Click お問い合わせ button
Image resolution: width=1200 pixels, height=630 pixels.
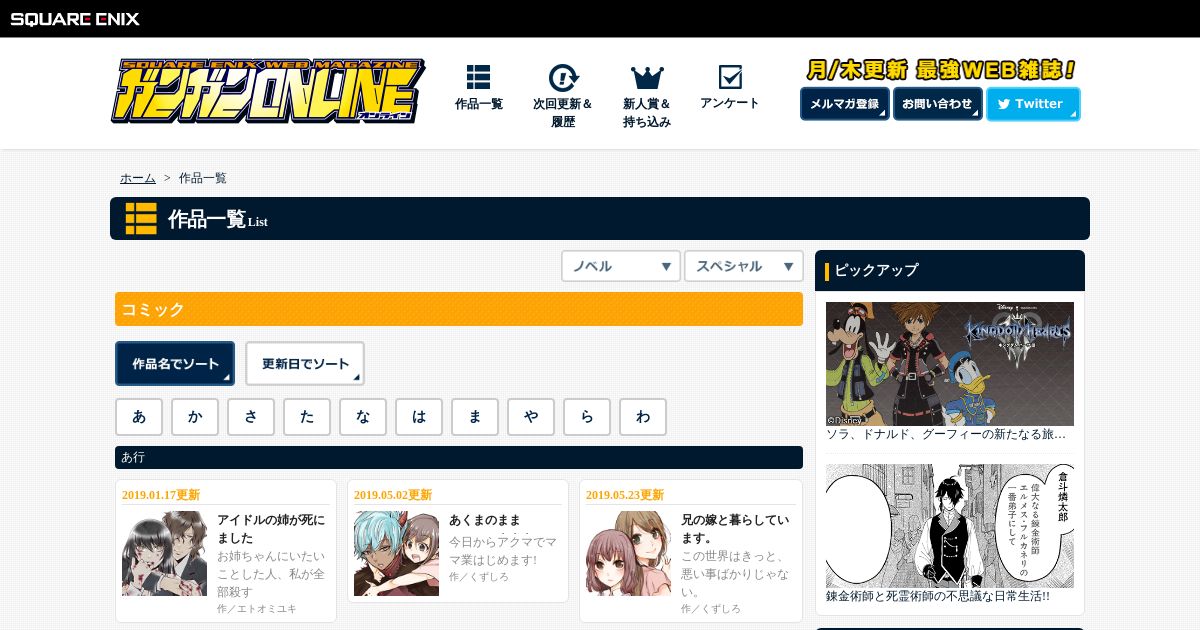point(937,104)
